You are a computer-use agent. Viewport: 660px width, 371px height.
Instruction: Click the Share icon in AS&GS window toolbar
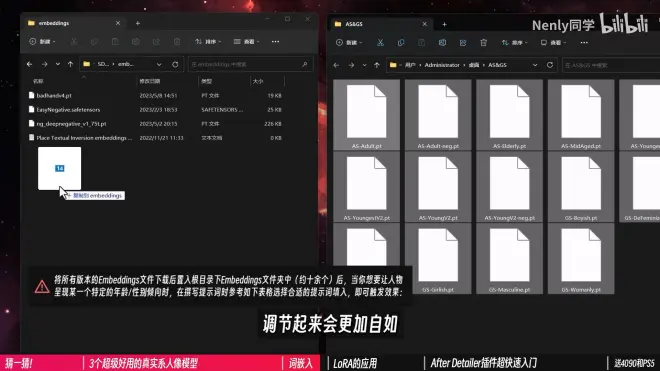tap(463, 43)
